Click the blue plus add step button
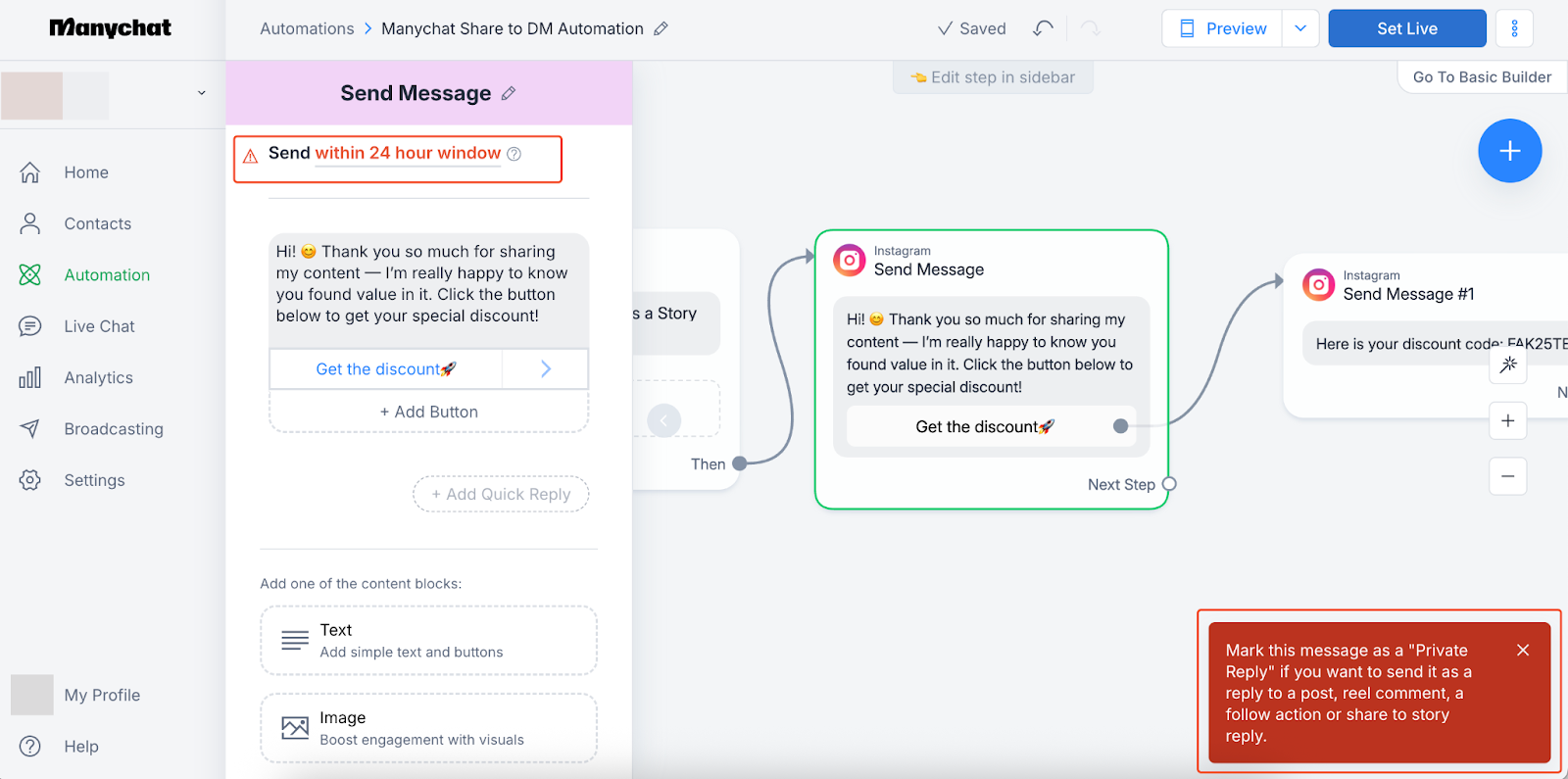Image resolution: width=1568 pixels, height=779 pixels. tap(1509, 151)
